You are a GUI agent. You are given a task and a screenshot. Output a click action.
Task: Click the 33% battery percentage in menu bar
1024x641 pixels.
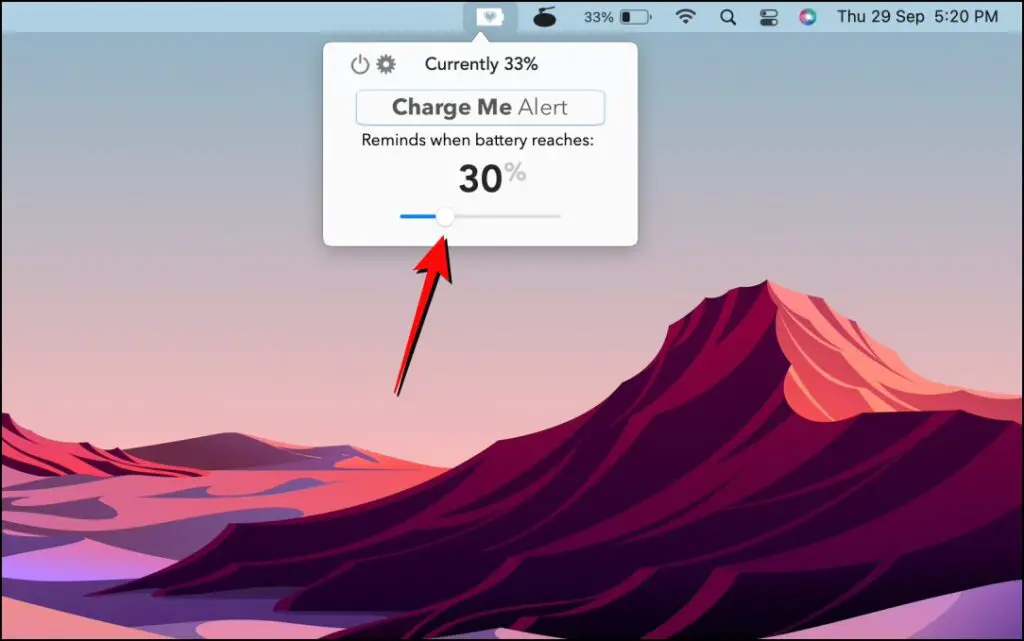pyautogui.click(x=598, y=17)
